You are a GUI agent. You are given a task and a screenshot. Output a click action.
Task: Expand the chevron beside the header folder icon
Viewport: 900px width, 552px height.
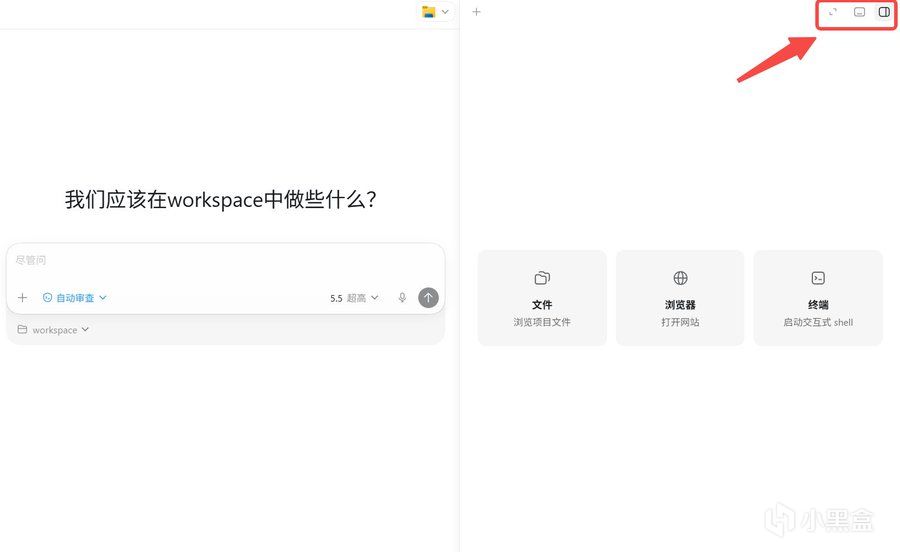(x=445, y=11)
